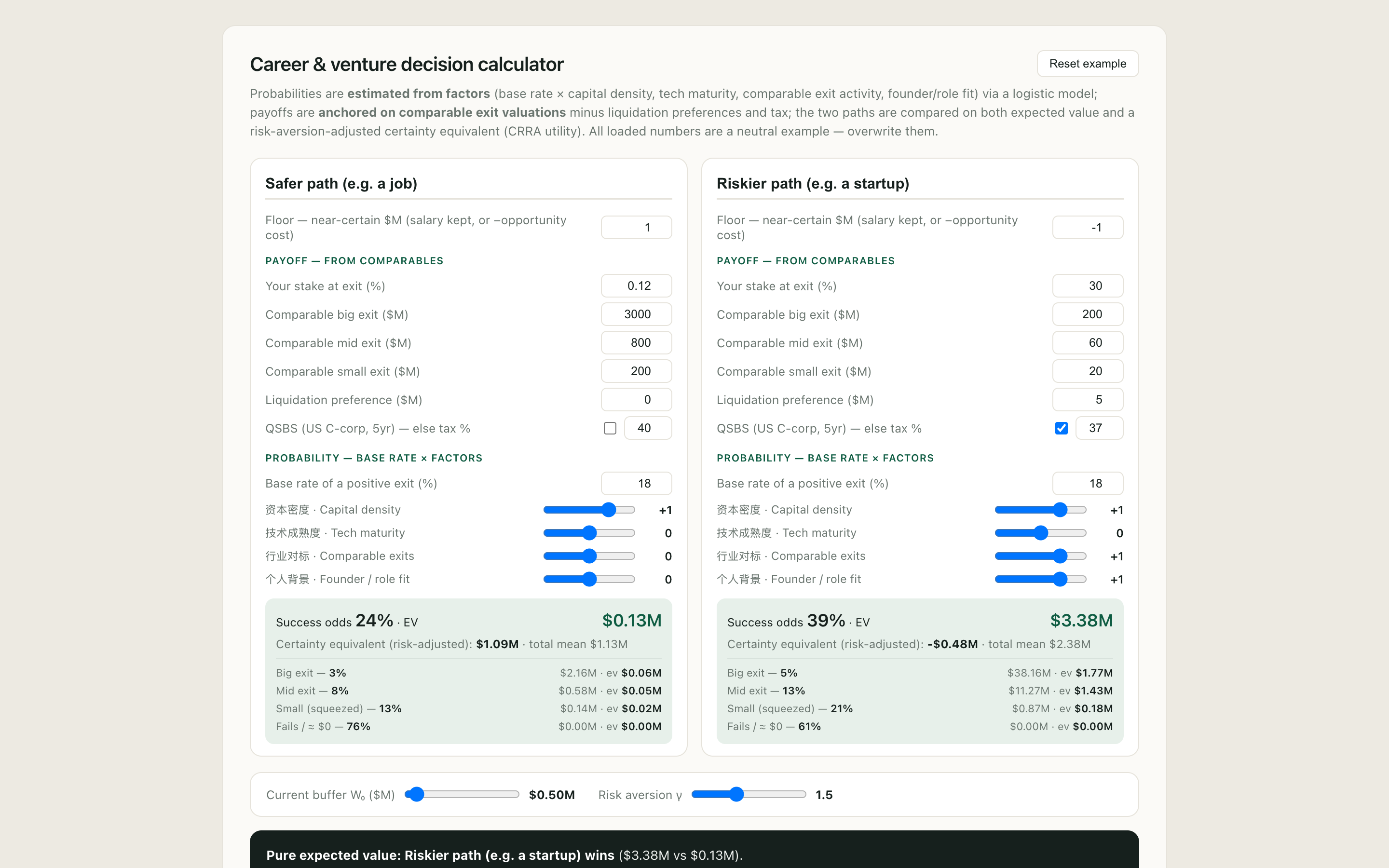1389x868 pixels.
Task: Click the Safer path 'Mid exit — 8%' row
Action: point(468,691)
